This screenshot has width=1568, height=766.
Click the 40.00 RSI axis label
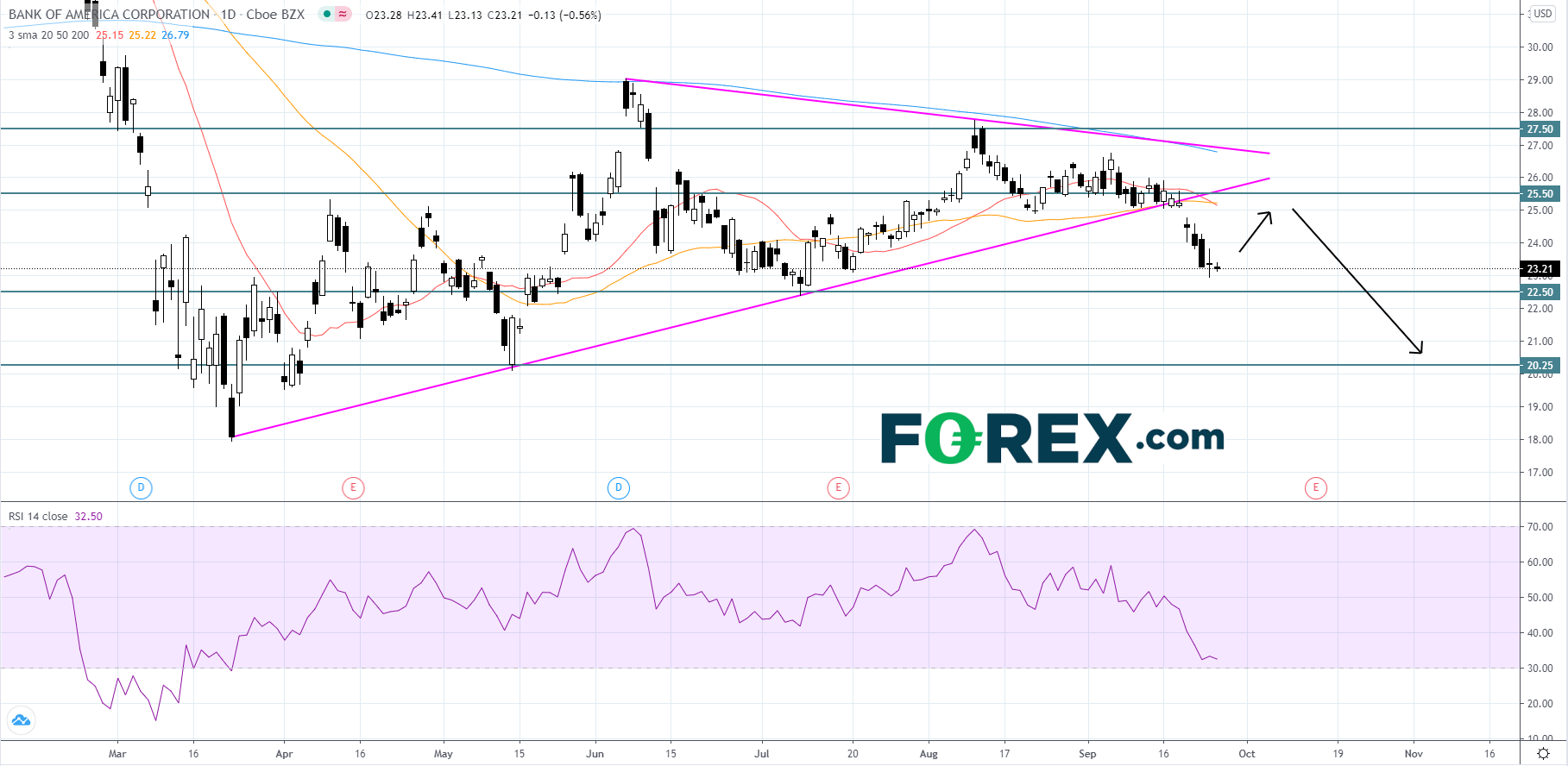pyautogui.click(x=1540, y=633)
